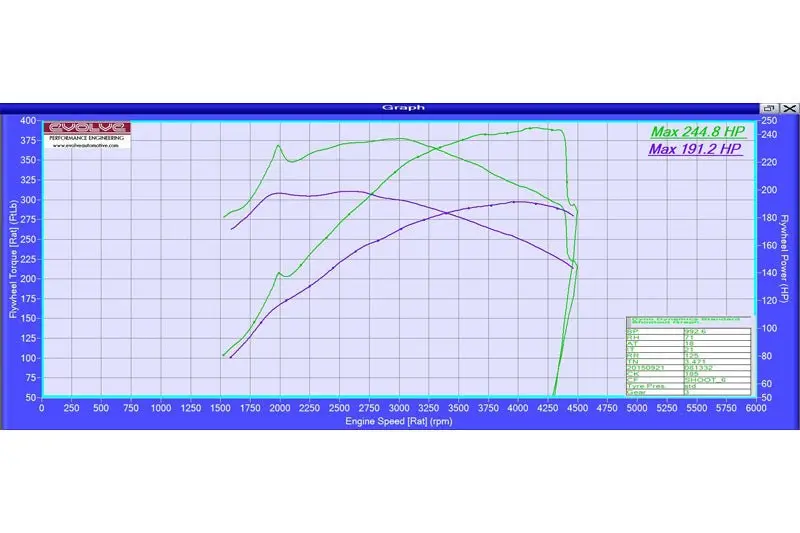Click the Tyre Pres. row in info table
800x533 pixels.
point(688,386)
